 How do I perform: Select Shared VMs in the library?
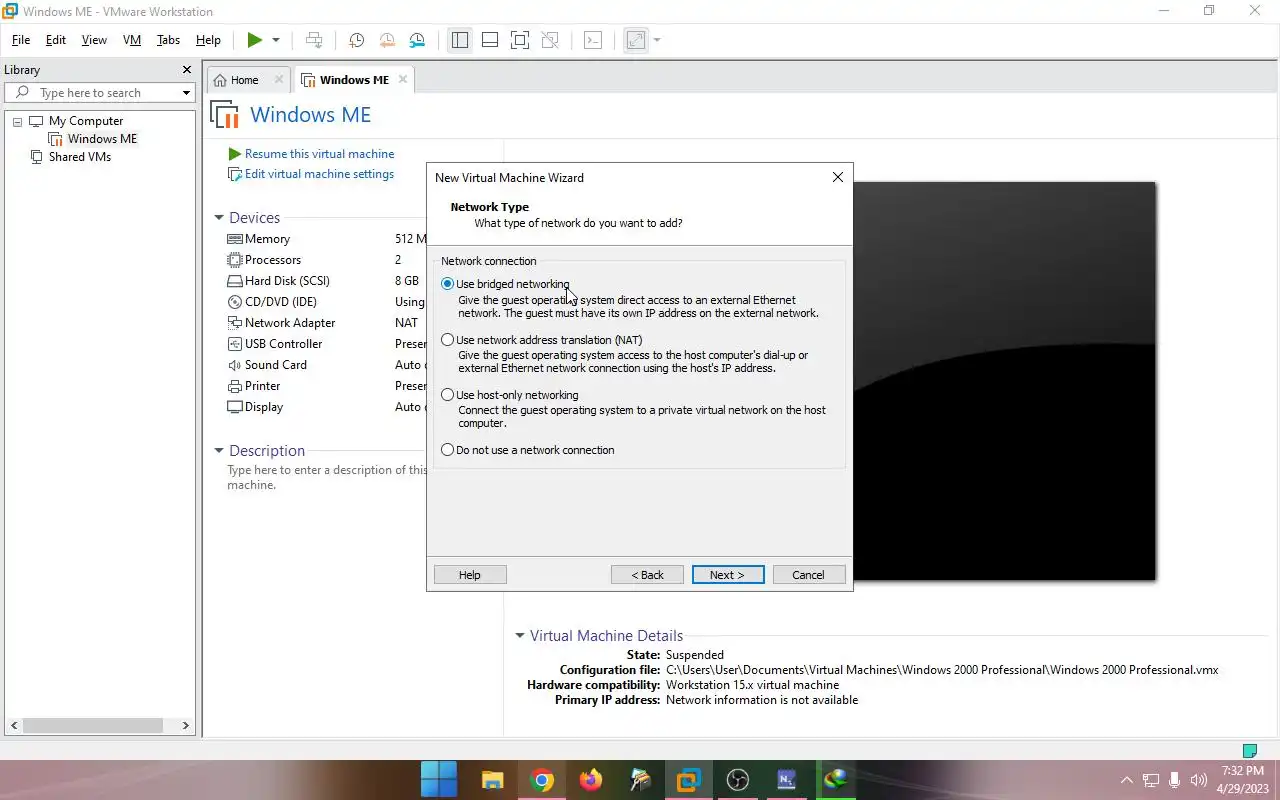pyautogui.click(x=80, y=157)
